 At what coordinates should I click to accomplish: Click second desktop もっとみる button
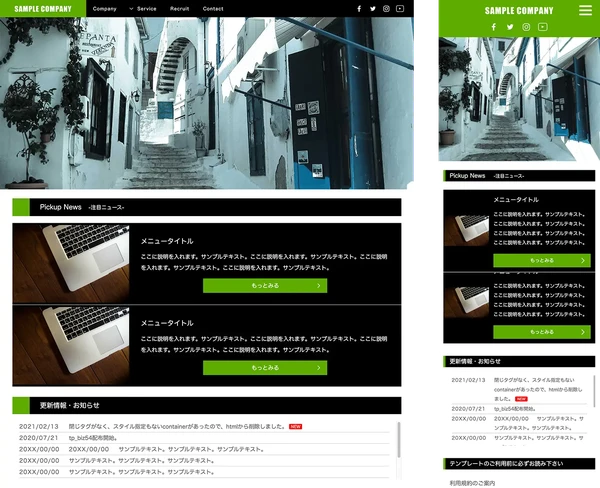tap(265, 367)
